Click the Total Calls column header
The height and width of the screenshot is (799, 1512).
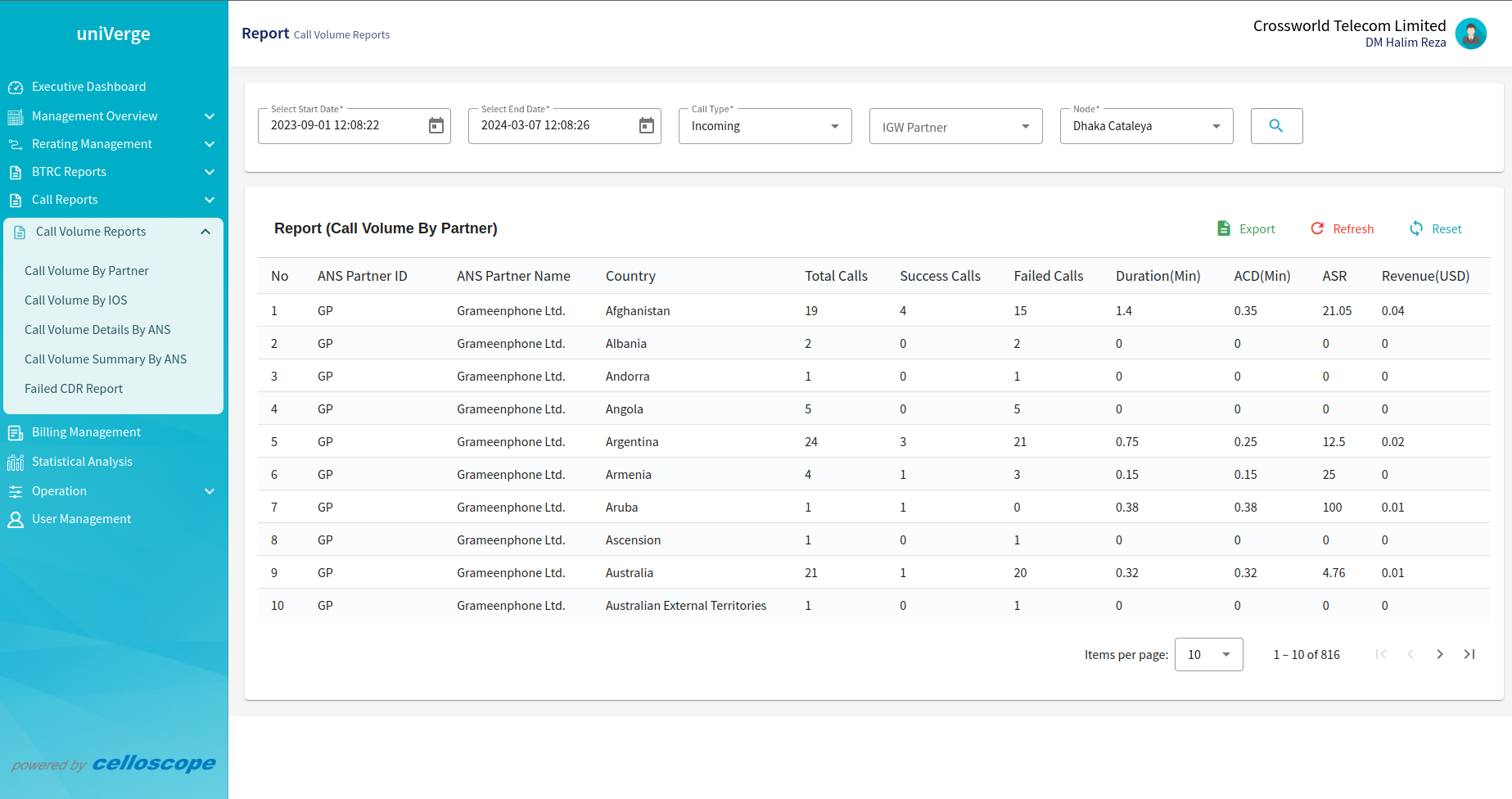(x=836, y=276)
